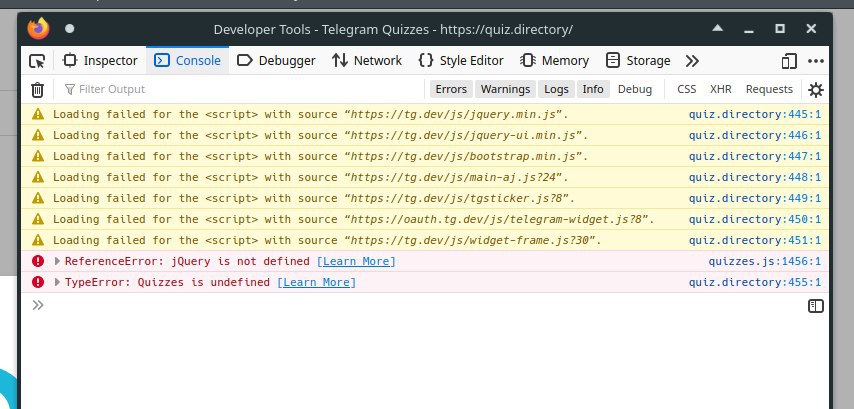
Task: Open Learn More link for ReferenceError
Action: point(356,261)
